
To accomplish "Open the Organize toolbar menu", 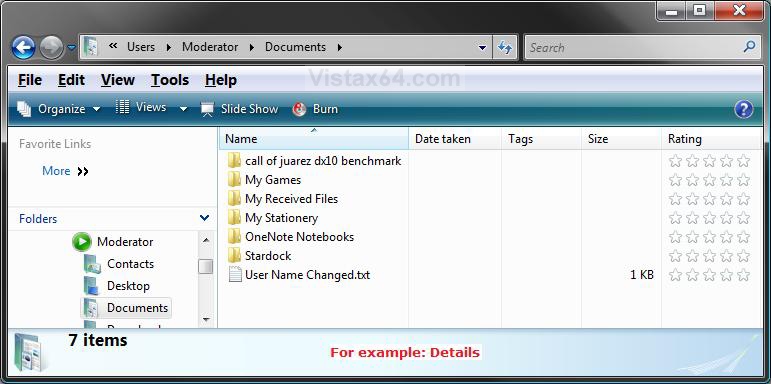I will point(59,109).
